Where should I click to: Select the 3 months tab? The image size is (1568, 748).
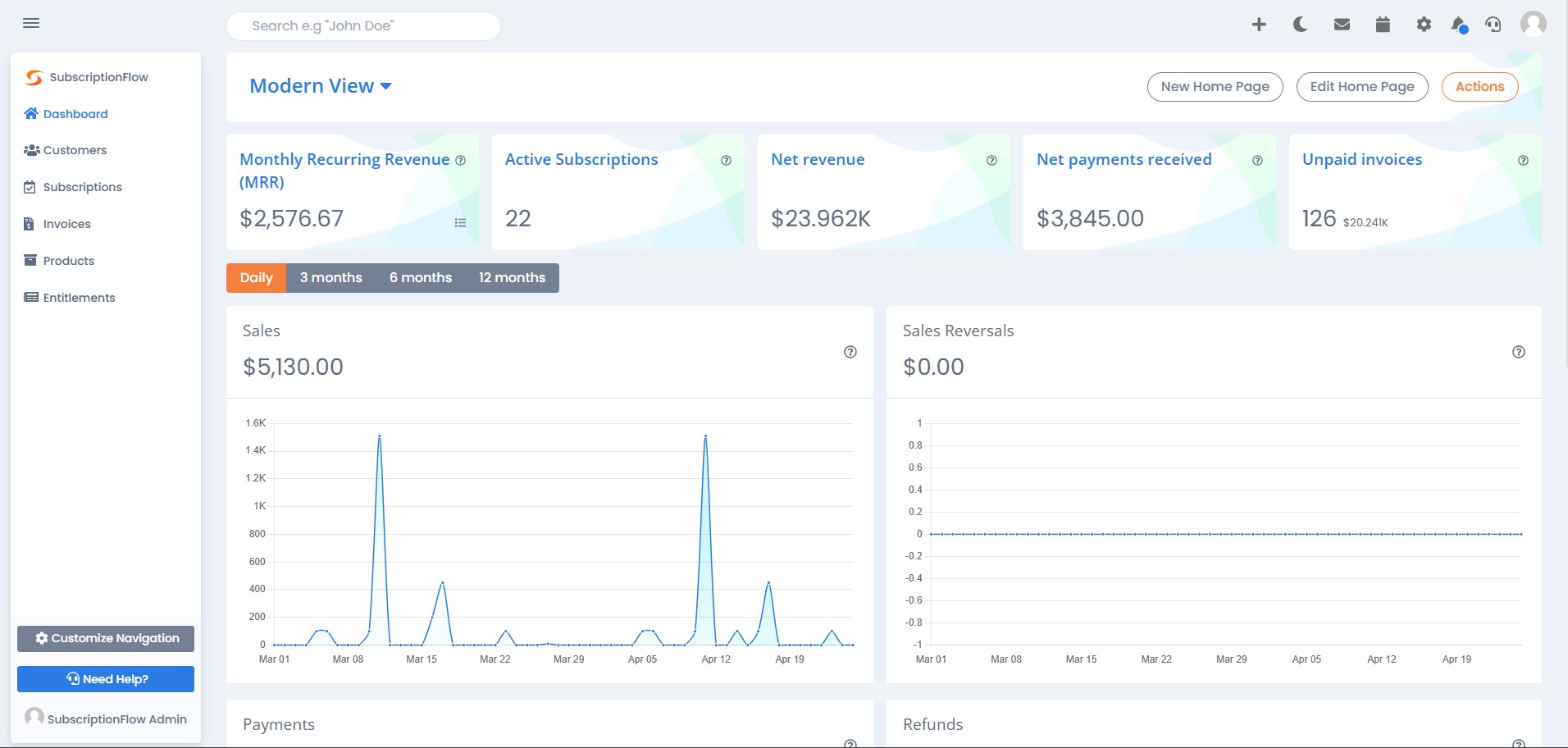point(331,277)
